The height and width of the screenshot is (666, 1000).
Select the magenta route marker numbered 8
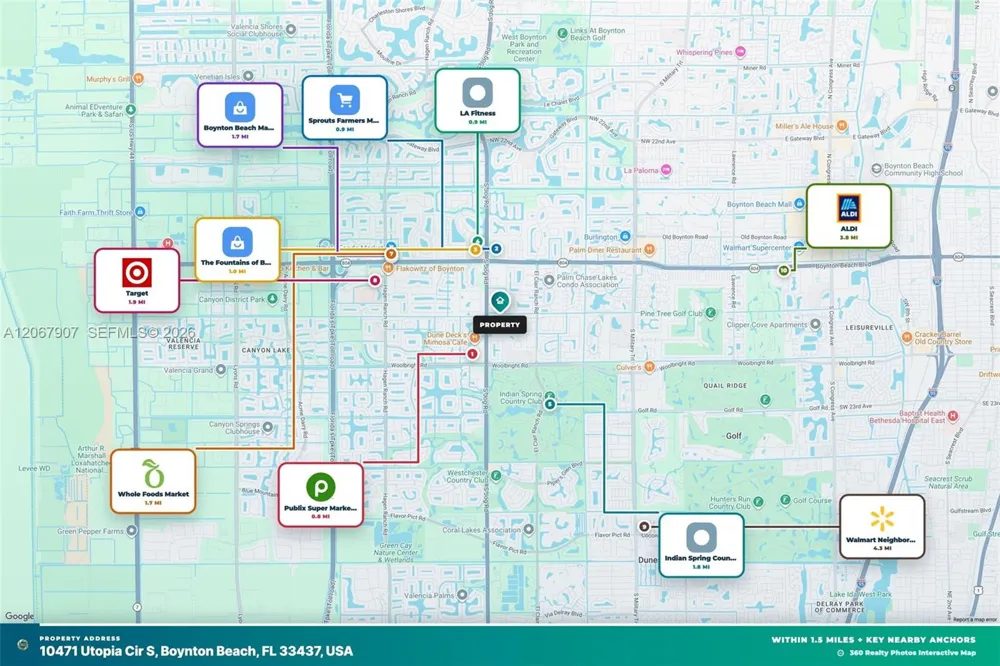[x=375, y=280]
